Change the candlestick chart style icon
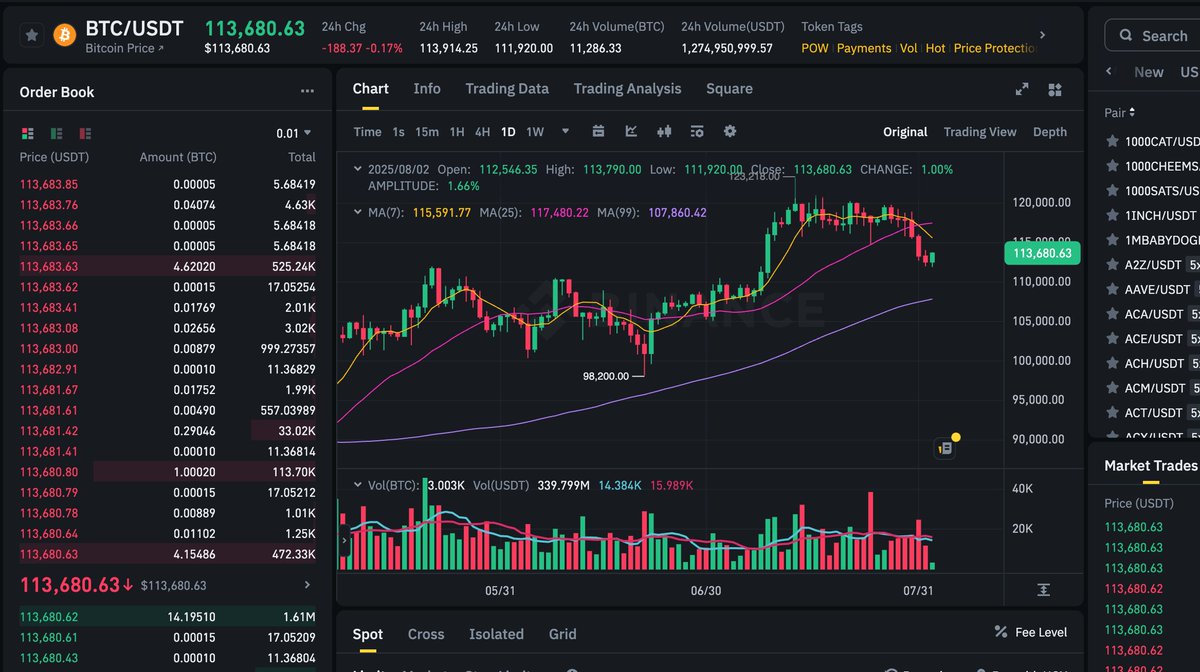The height and width of the screenshot is (672, 1200). click(x=664, y=131)
